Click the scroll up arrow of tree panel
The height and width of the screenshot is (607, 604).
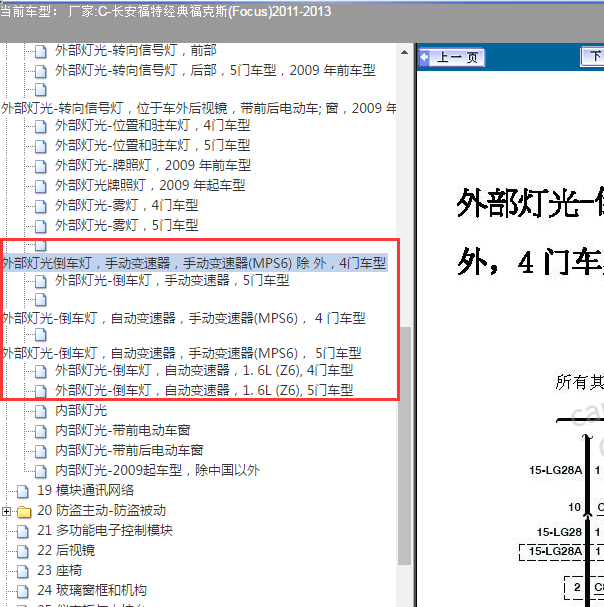405,52
